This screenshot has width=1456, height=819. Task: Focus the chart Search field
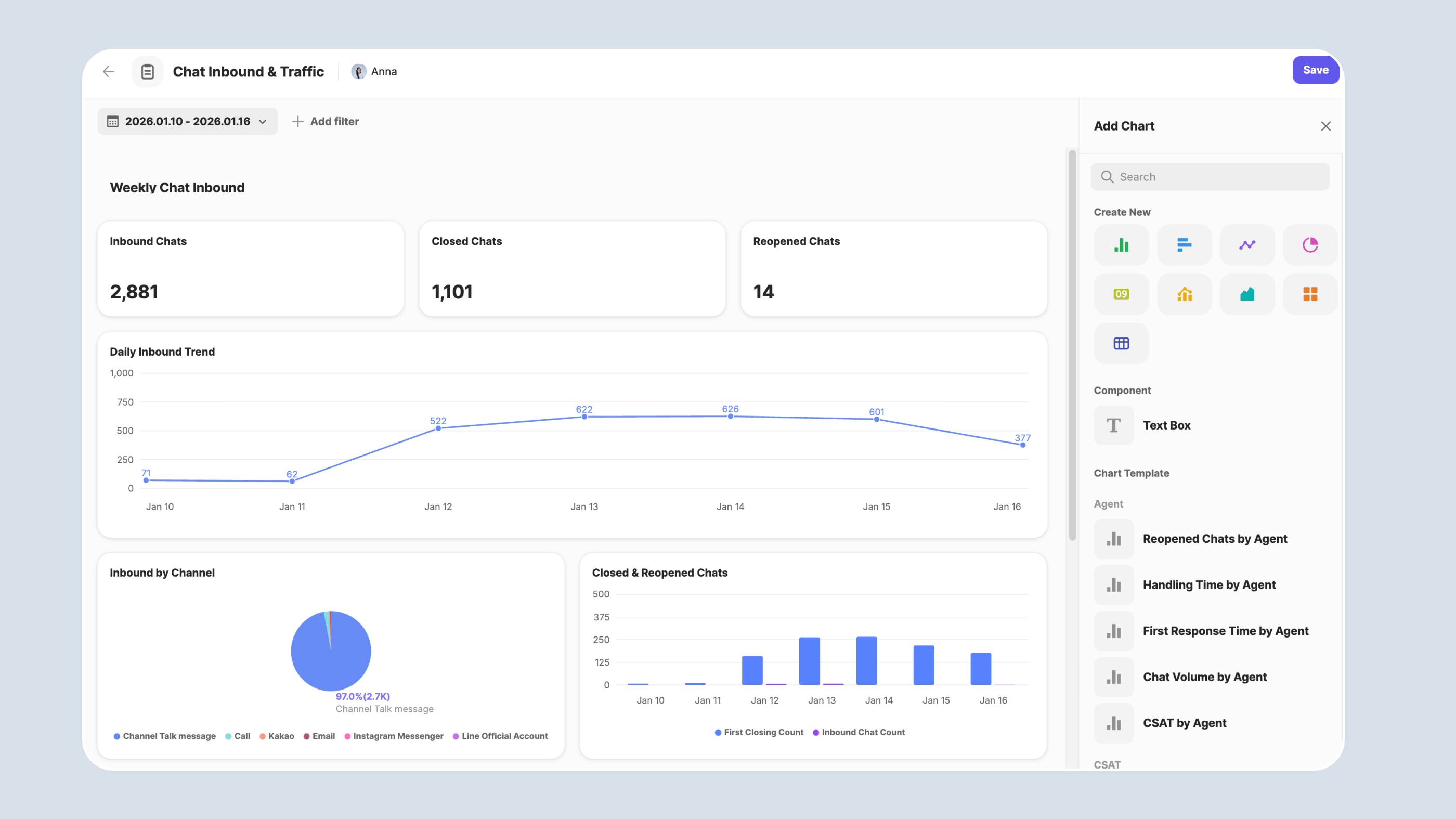(x=1210, y=177)
